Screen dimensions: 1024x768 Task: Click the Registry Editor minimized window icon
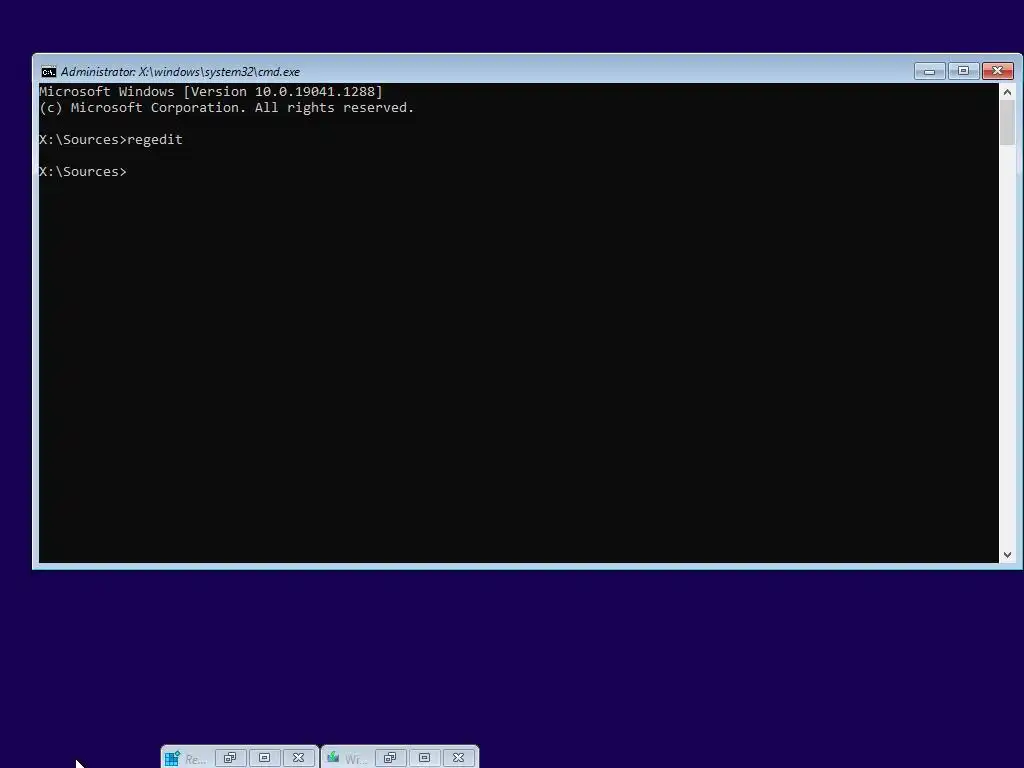tap(172, 758)
